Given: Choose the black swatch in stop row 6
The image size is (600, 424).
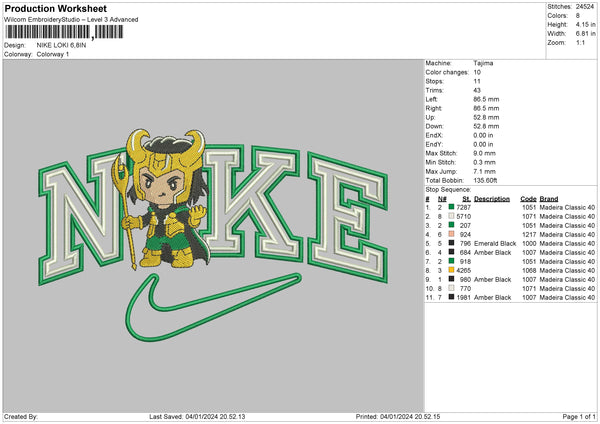Looking at the screenshot, I should pyautogui.click(x=452, y=252).
